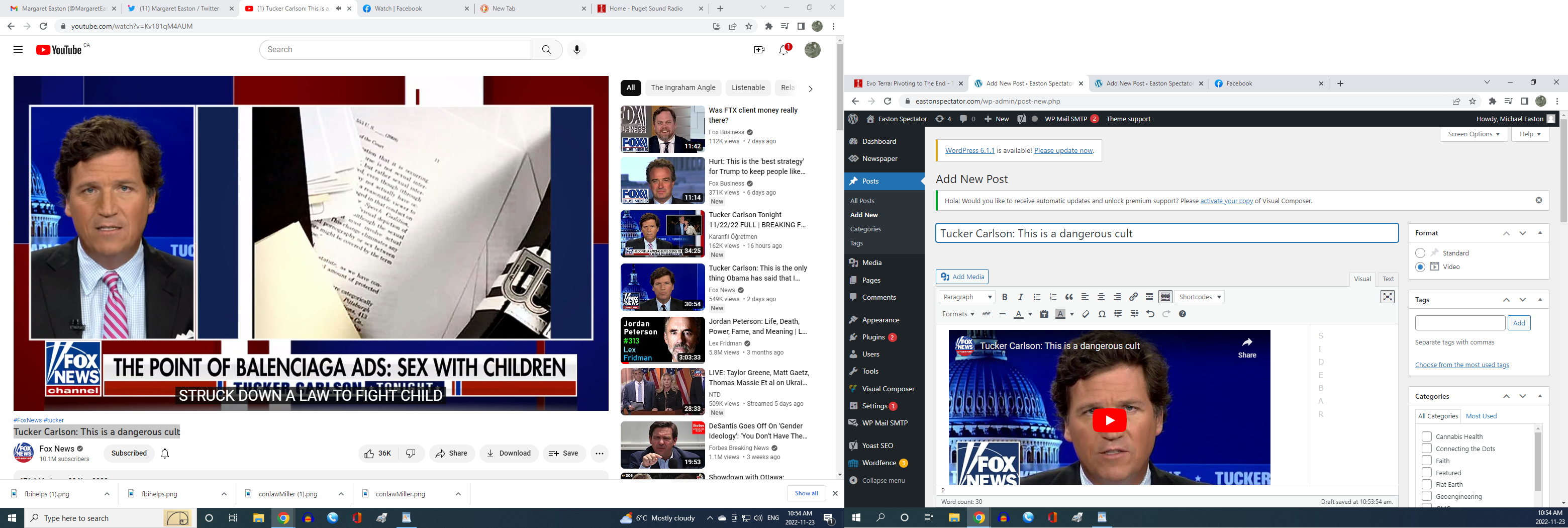This screenshot has height=528, width=1568.
Task: Open the Paragraph style dropdown
Action: (966, 297)
